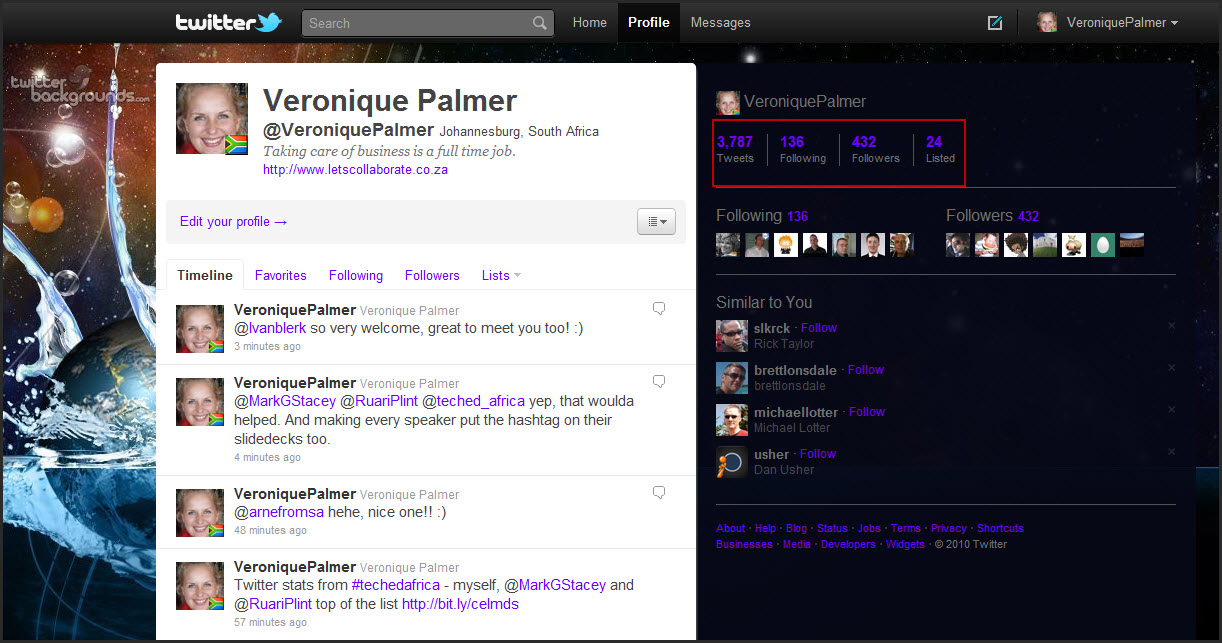1222x643 pixels.
Task: Click the large Veronique Palmer profile photo
Action: (x=211, y=119)
